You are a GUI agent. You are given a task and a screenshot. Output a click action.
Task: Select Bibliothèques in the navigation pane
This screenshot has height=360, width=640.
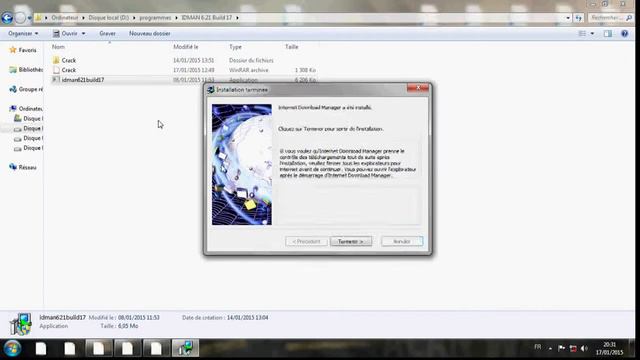click(x=31, y=70)
